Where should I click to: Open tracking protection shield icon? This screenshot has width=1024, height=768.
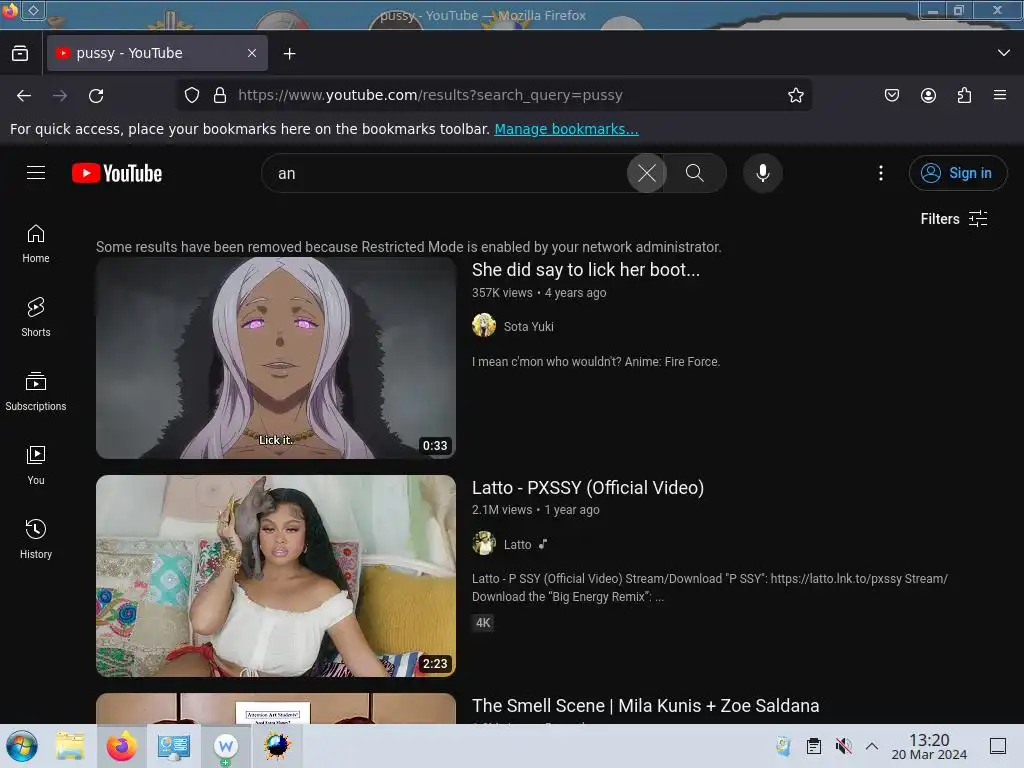point(192,95)
